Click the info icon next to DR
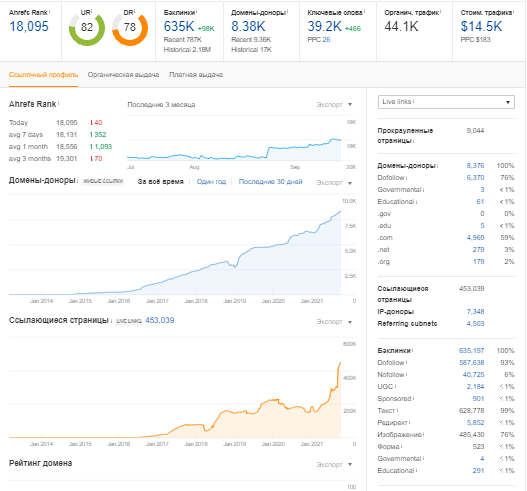 coord(134,11)
